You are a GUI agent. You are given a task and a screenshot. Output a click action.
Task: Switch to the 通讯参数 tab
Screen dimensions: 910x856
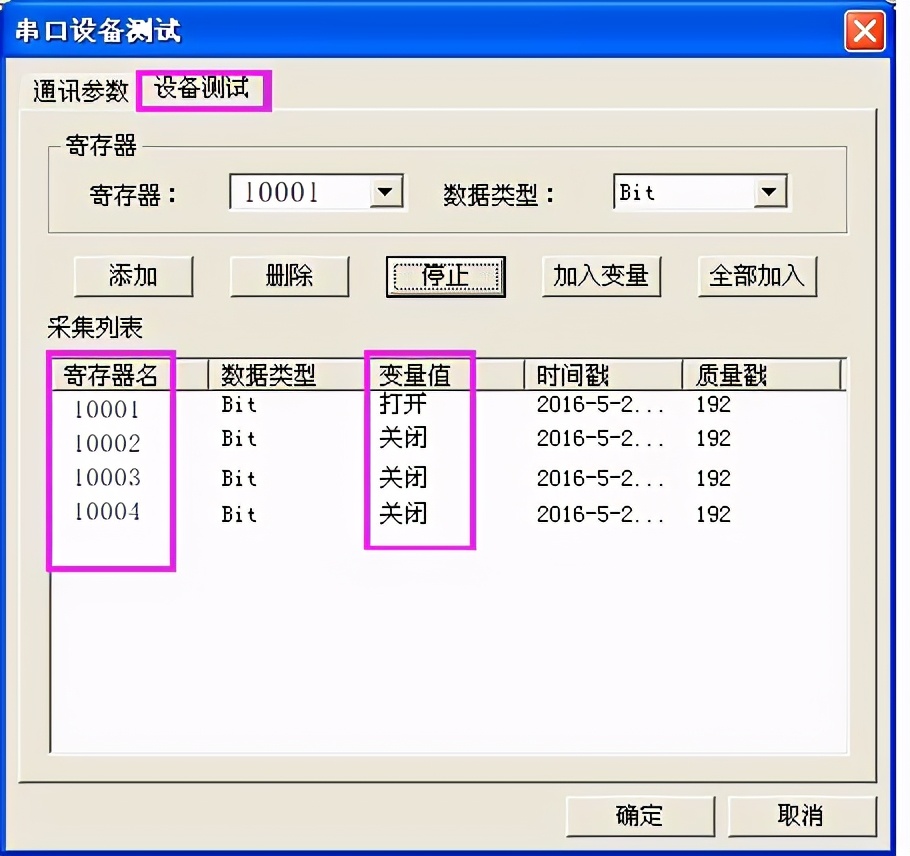tap(78, 90)
